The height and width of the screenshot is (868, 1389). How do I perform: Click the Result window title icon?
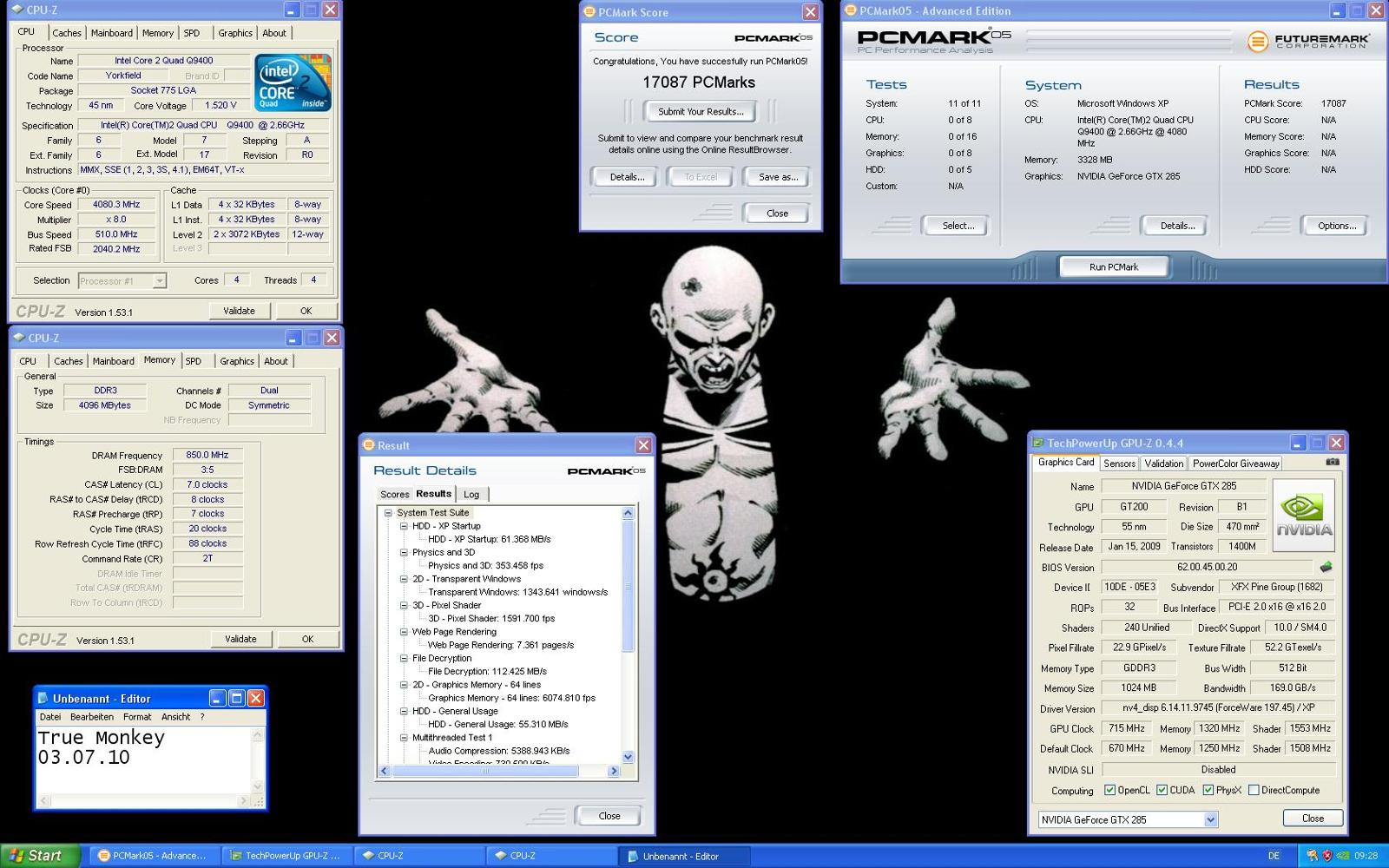(368, 445)
